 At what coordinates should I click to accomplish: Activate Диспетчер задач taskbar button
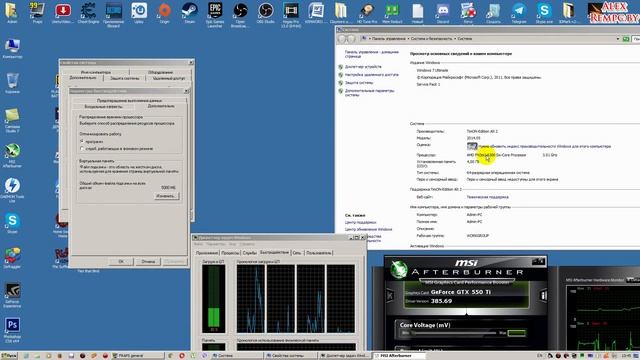click(345, 356)
